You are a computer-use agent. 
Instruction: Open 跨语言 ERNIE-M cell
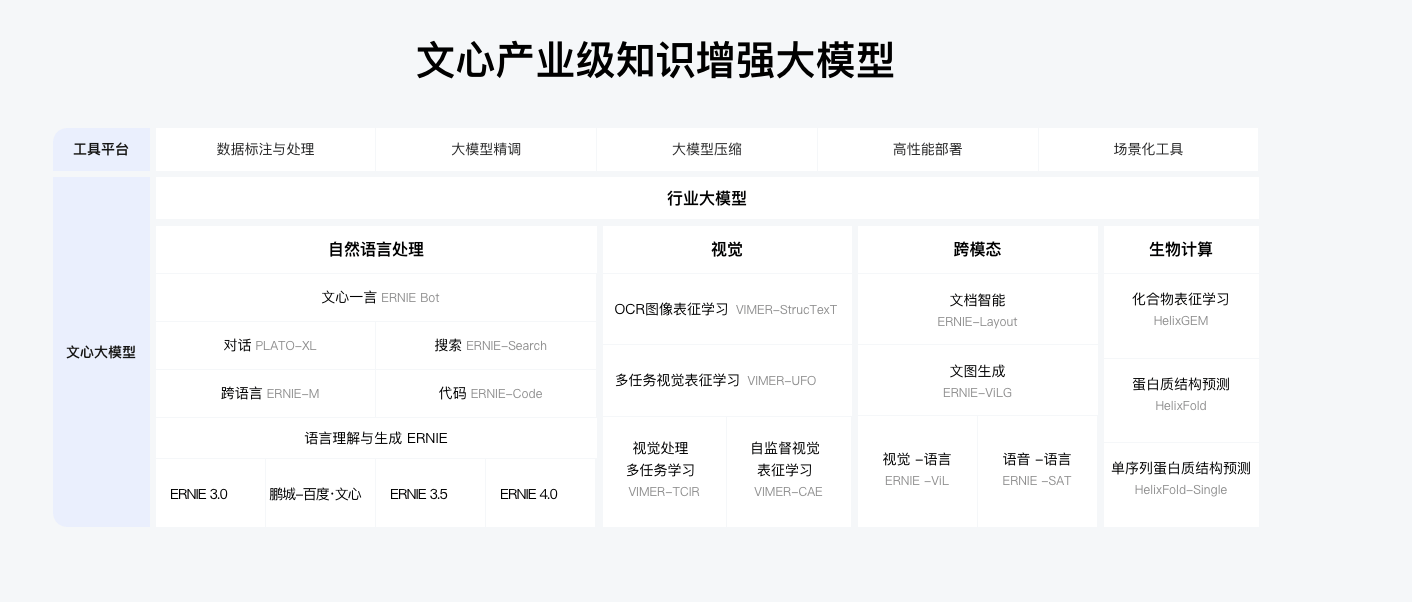266,394
